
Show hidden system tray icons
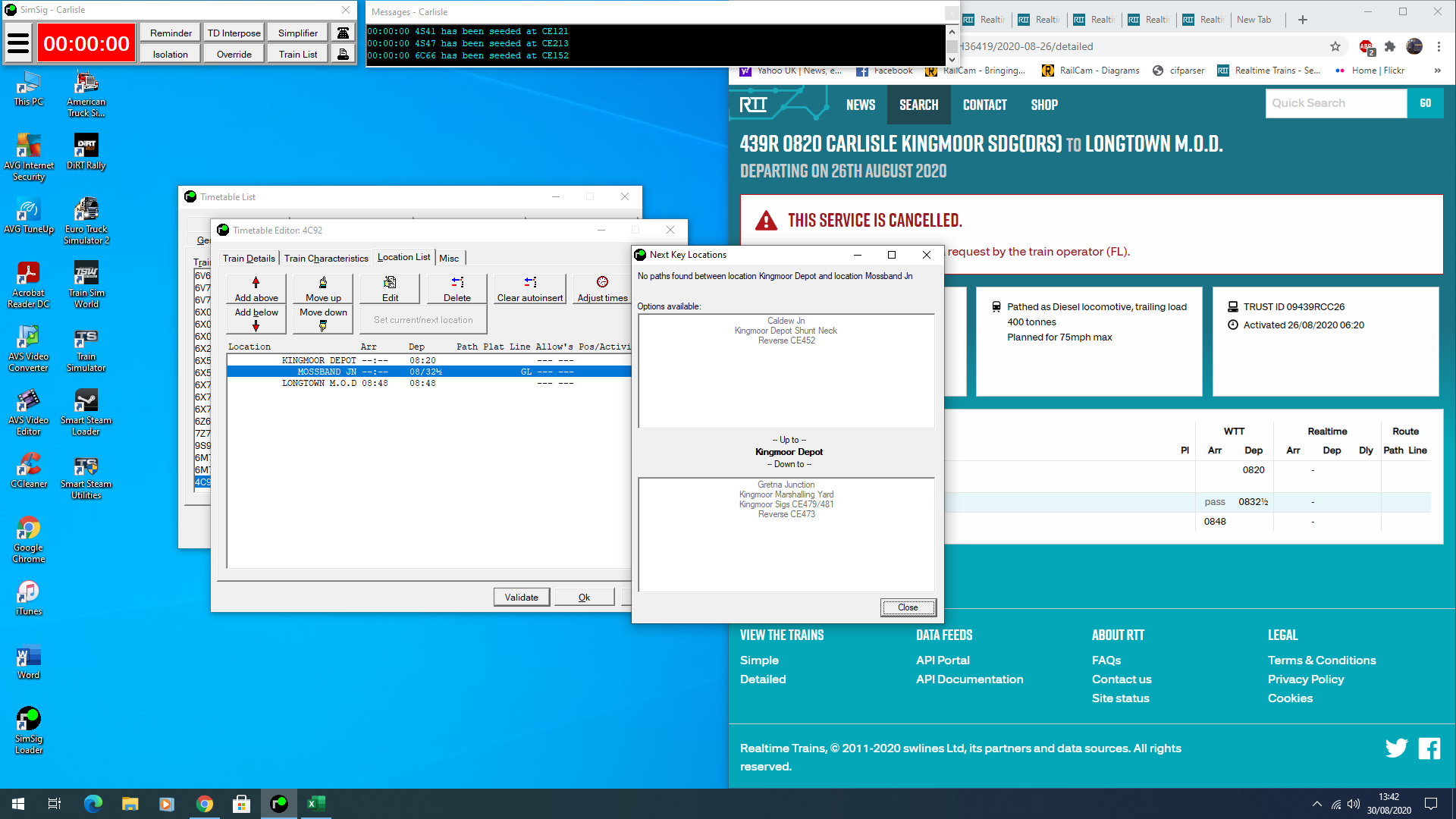[x=1316, y=804]
